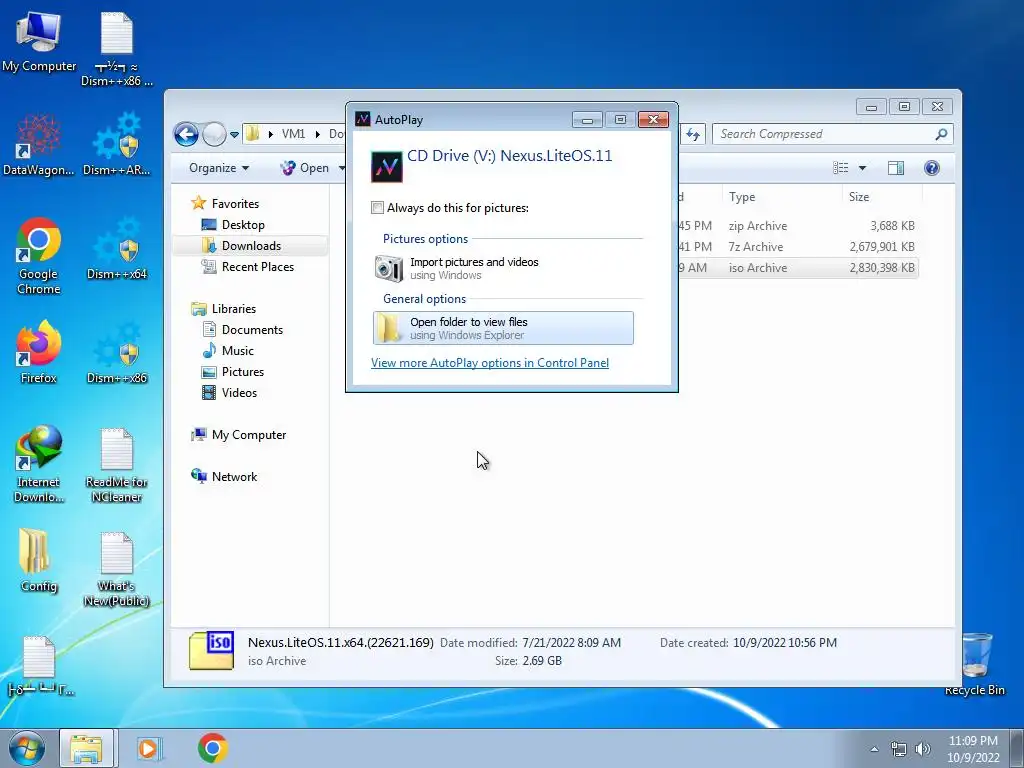Screen dimensions: 1024x768
Task: Open Dism++x86 gear icon on desktop
Action: coord(117,351)
